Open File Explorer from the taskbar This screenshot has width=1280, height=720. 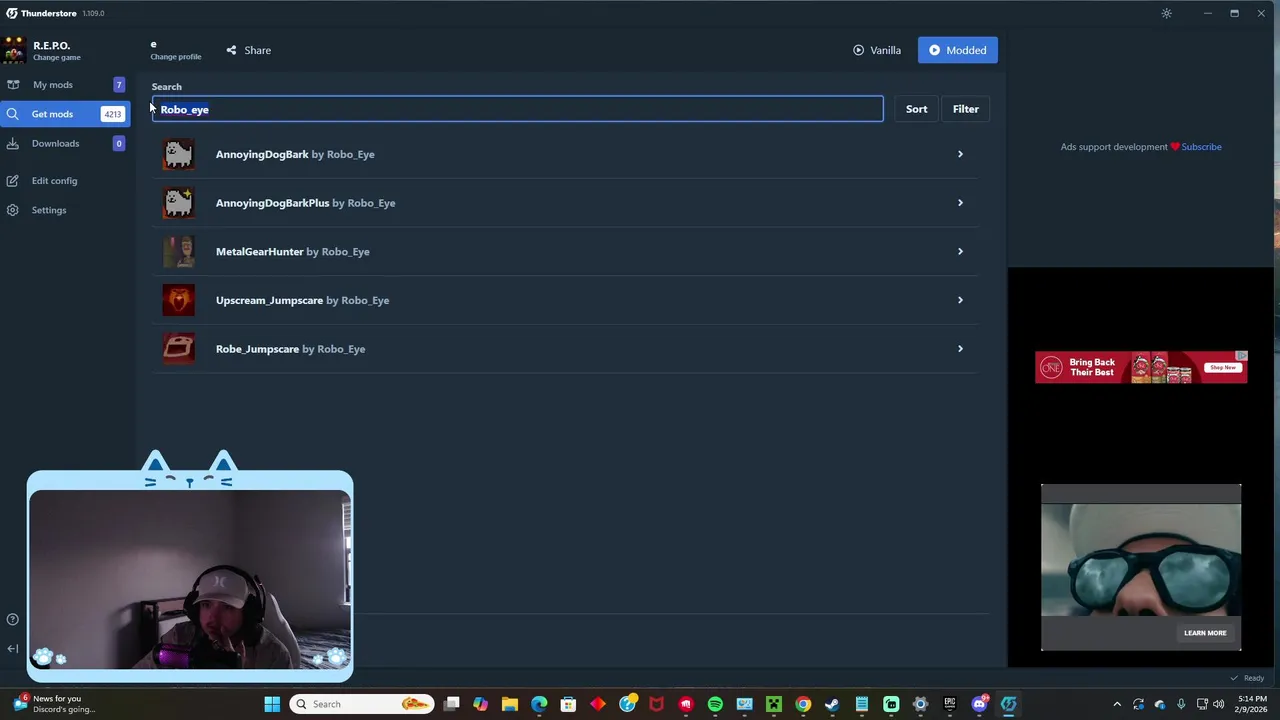coord(510,704)
